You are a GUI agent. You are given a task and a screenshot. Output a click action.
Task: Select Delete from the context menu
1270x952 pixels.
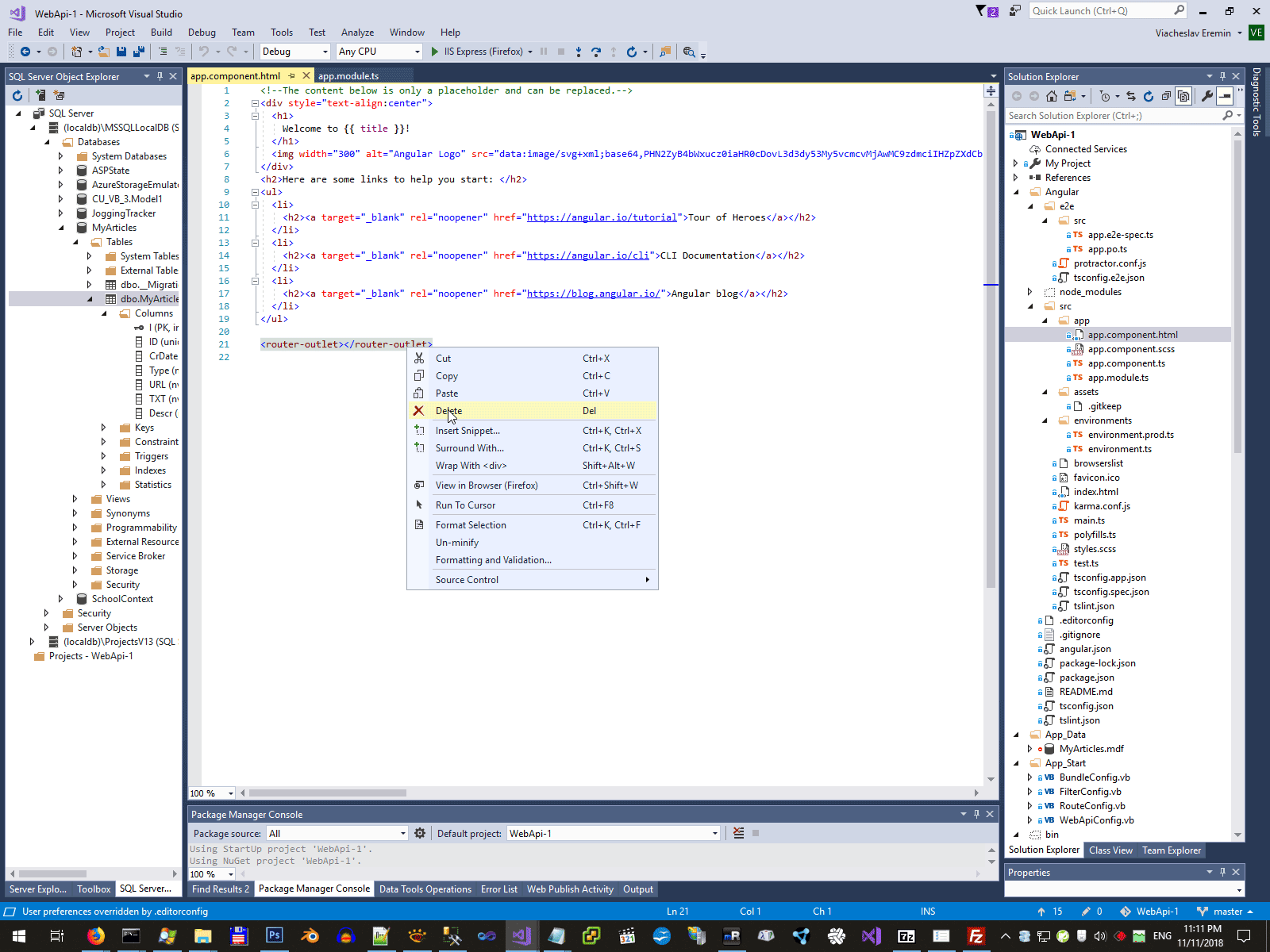(448, 411)
